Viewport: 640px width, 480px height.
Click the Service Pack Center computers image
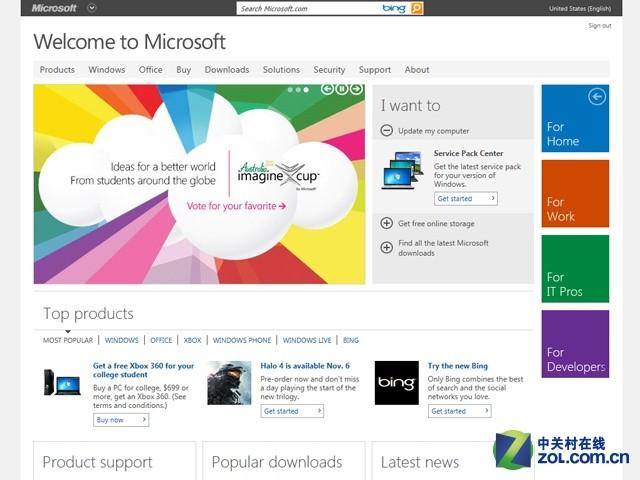pos(403,171)
